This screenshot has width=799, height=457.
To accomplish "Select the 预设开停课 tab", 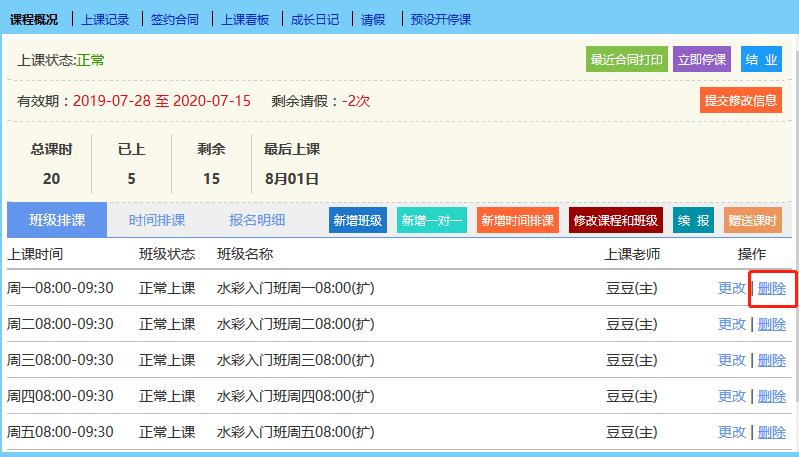I will tap(441, 19).
